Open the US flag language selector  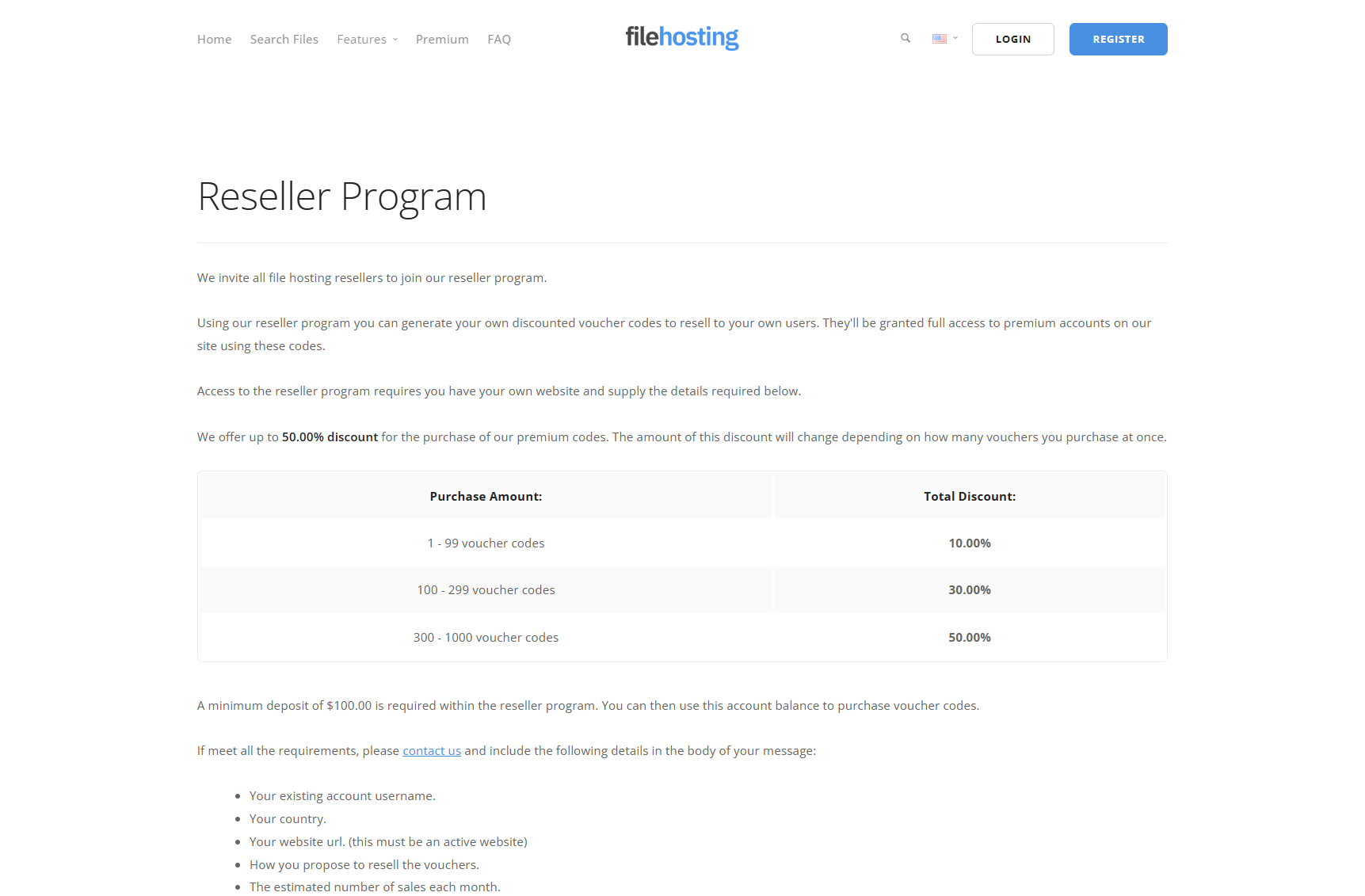click(944, 38)
